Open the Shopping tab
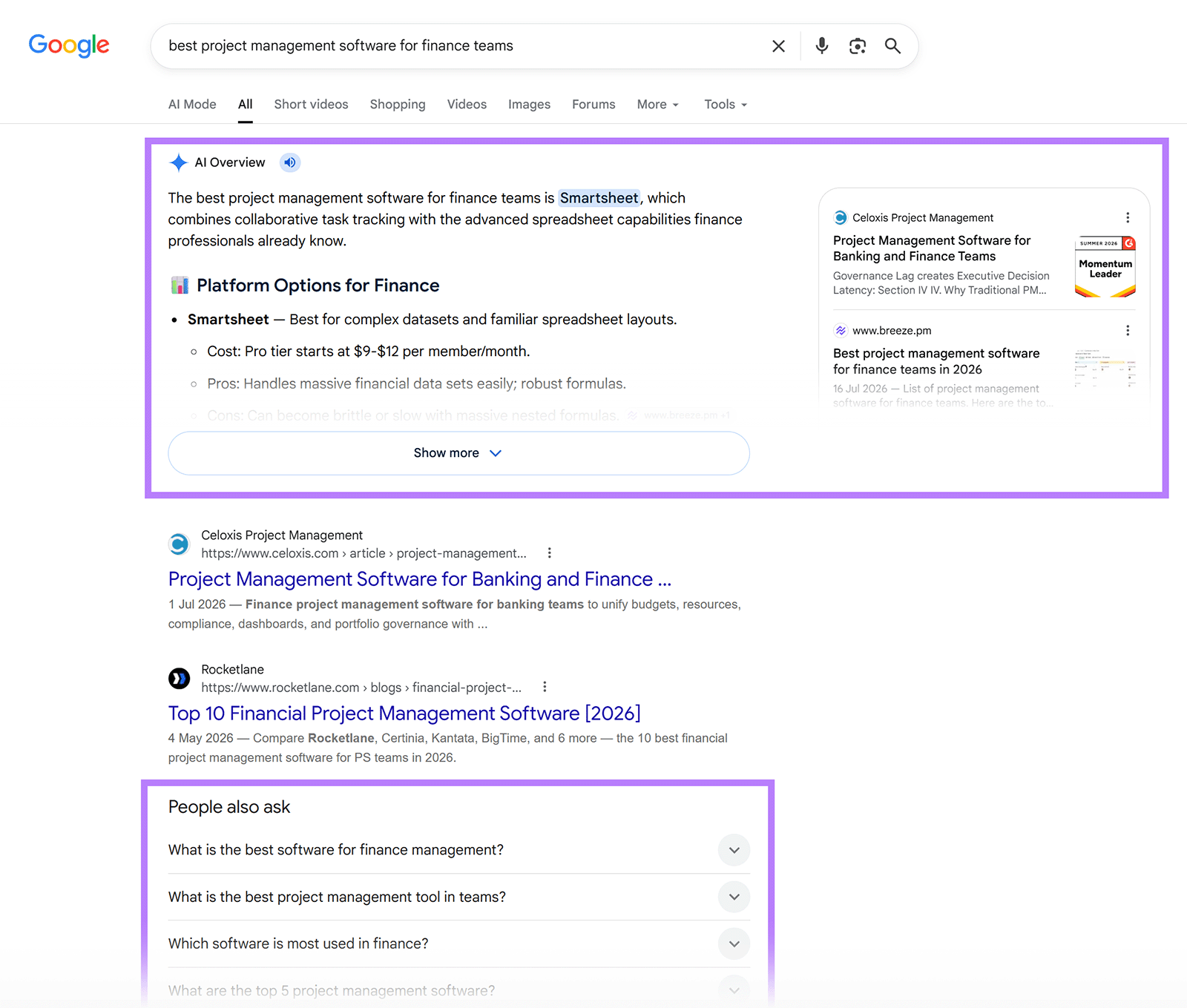Screen dimensions: 1187x1008 pos(398,105)
